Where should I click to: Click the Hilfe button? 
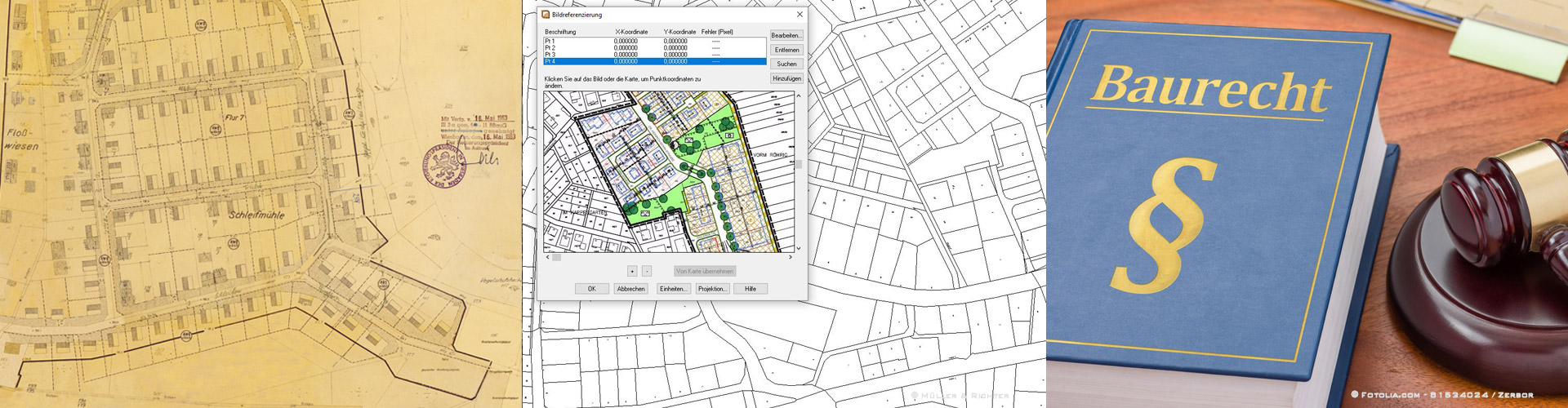[750, 289]
